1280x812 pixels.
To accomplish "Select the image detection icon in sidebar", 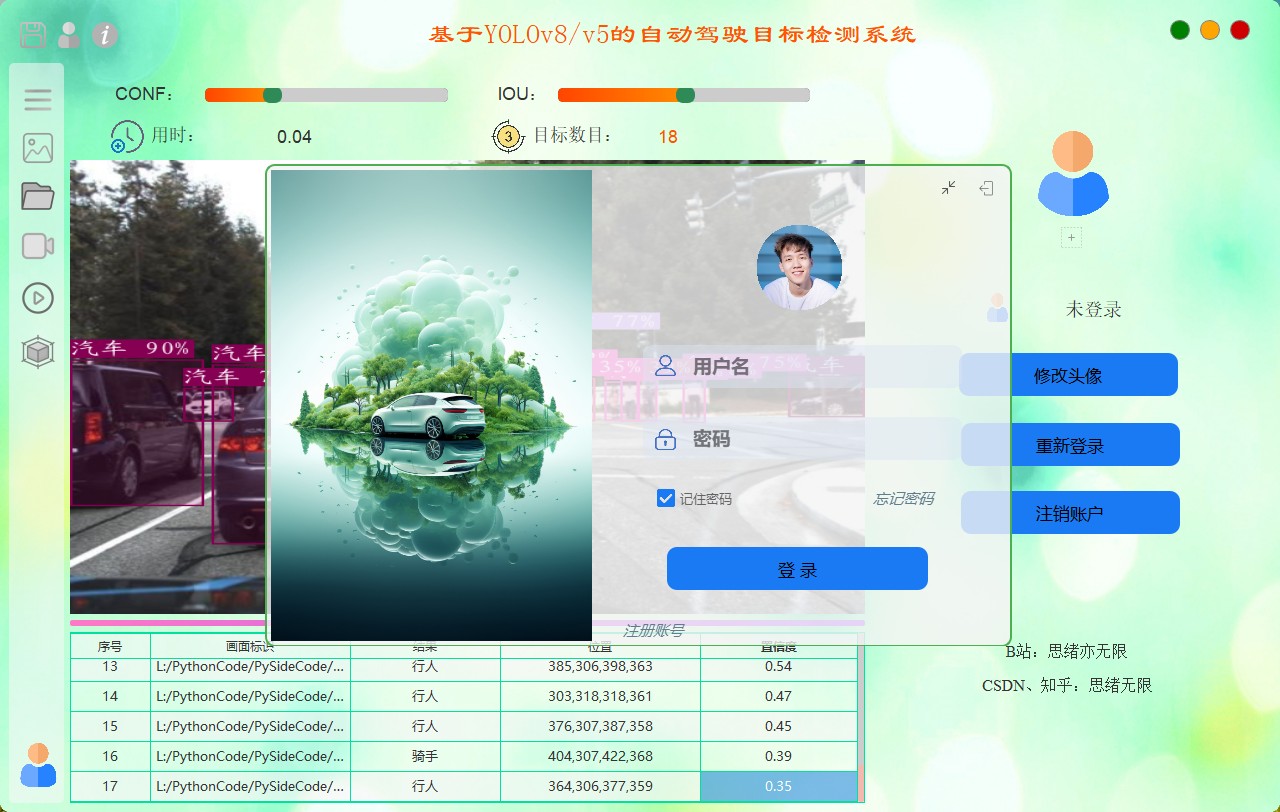I will (38, 148).
